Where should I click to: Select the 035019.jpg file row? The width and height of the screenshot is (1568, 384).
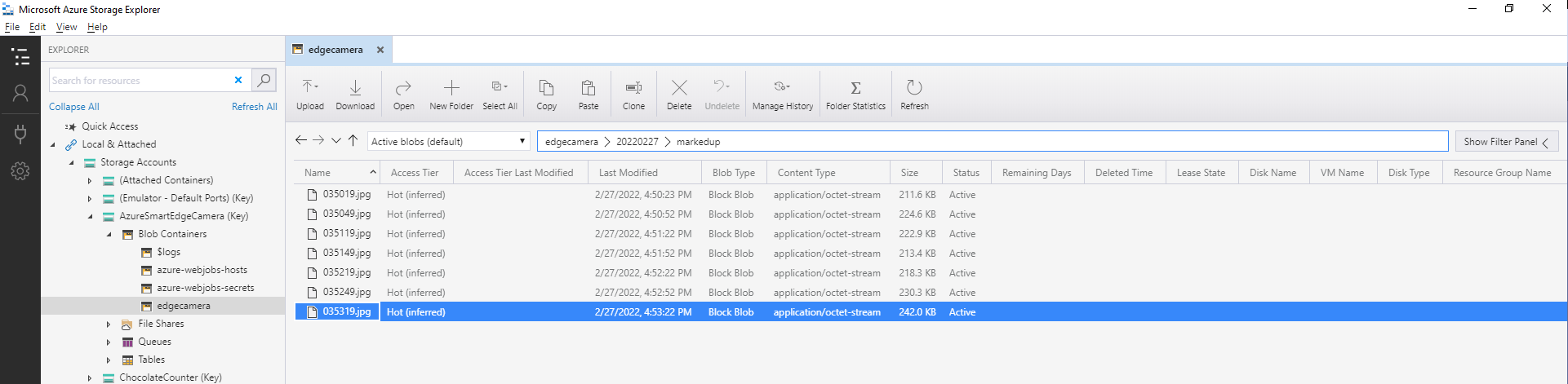[x=347, y=195]
